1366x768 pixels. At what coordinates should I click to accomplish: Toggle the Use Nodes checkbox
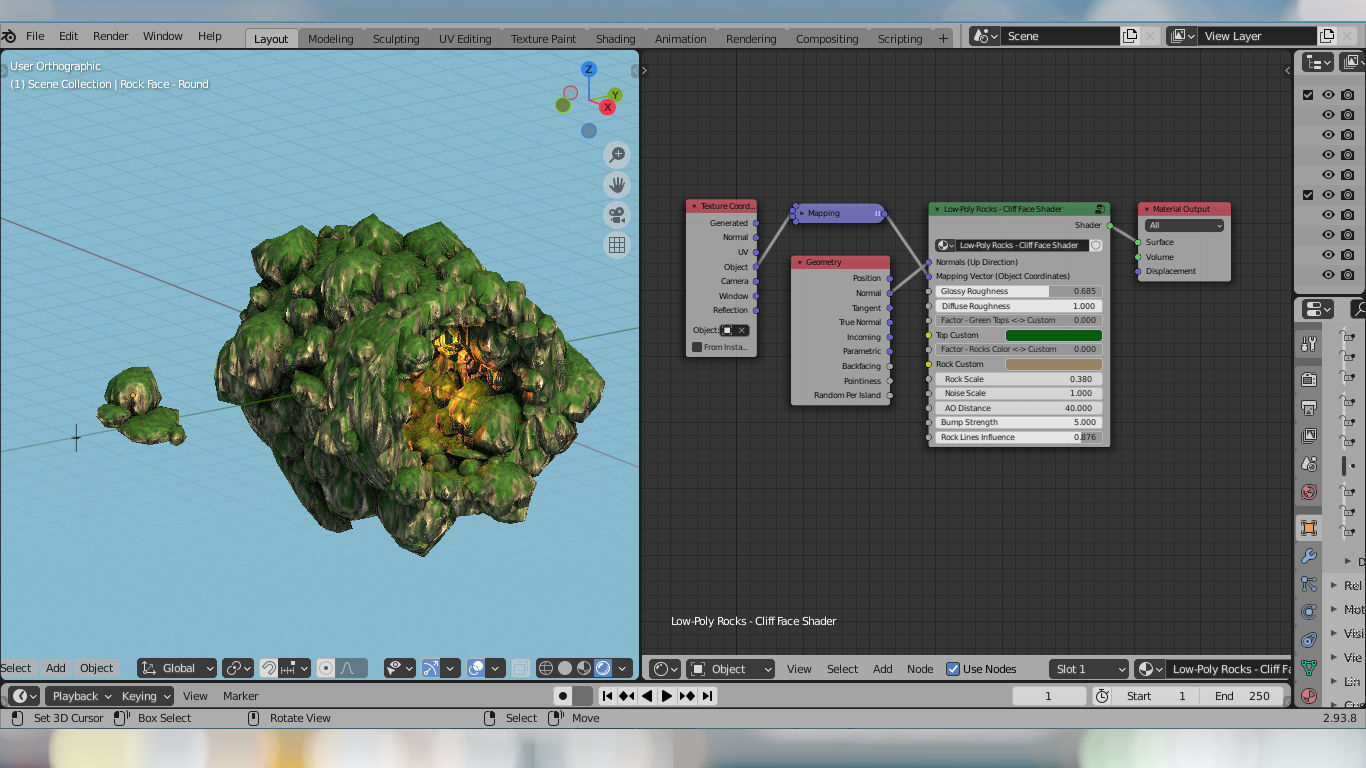point(953,669)
